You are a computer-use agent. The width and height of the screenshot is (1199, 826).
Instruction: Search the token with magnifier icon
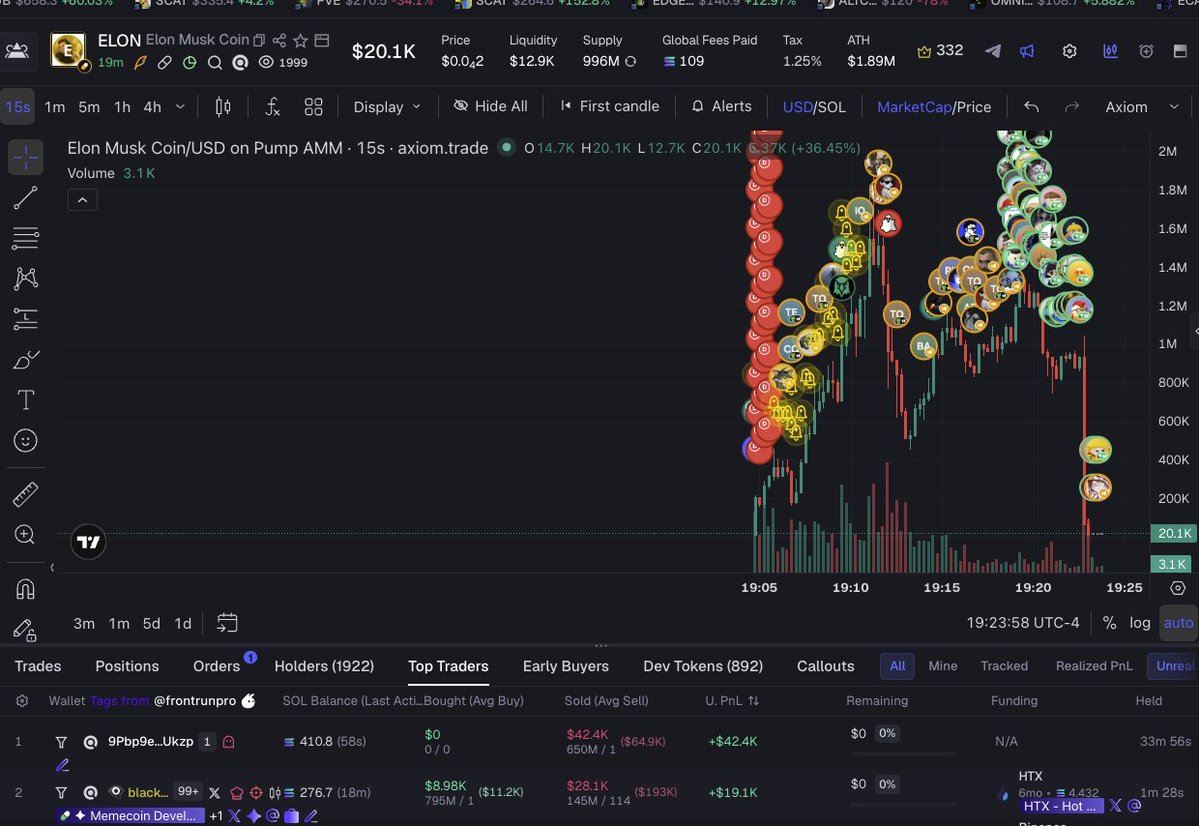(x=215, y=63)
